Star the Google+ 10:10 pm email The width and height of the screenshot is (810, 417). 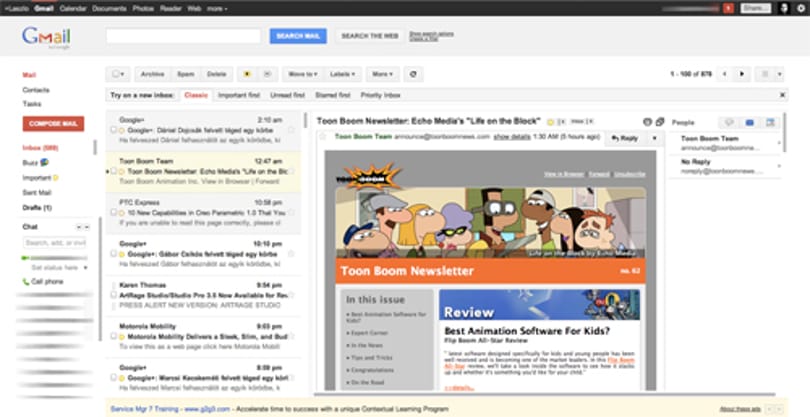point(291,254)
